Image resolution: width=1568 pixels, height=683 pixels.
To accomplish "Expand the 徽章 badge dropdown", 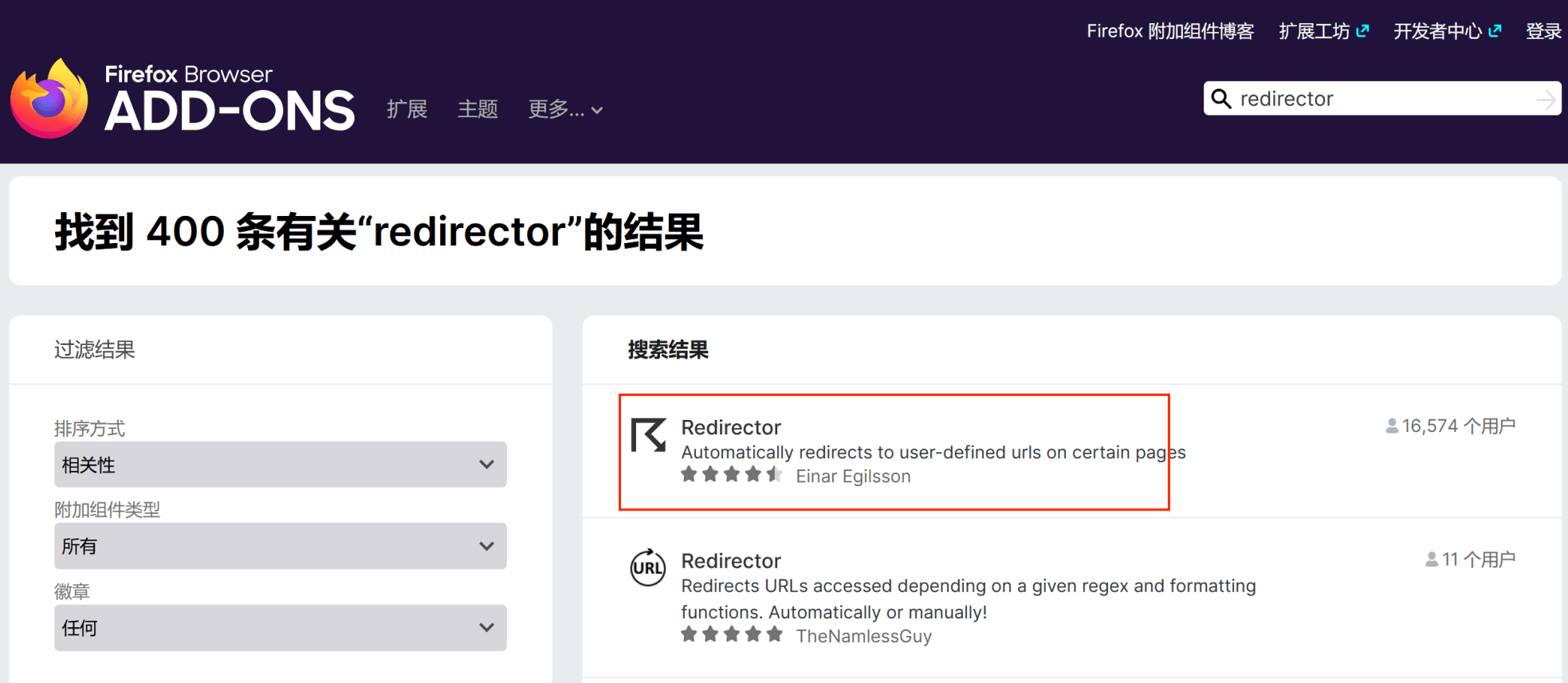I will (280, 628).
